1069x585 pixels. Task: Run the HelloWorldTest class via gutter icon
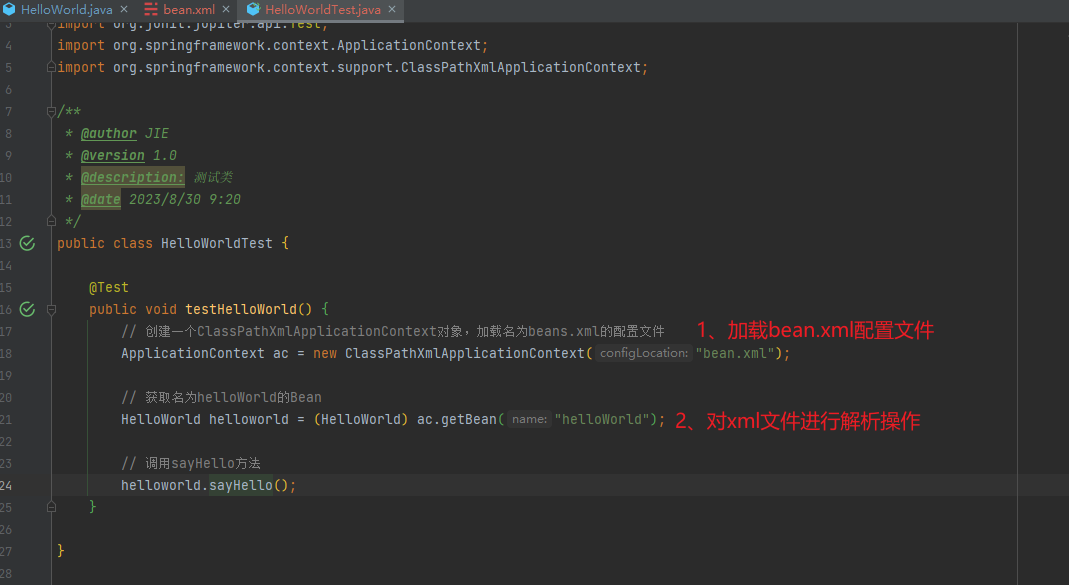(27, 243)
